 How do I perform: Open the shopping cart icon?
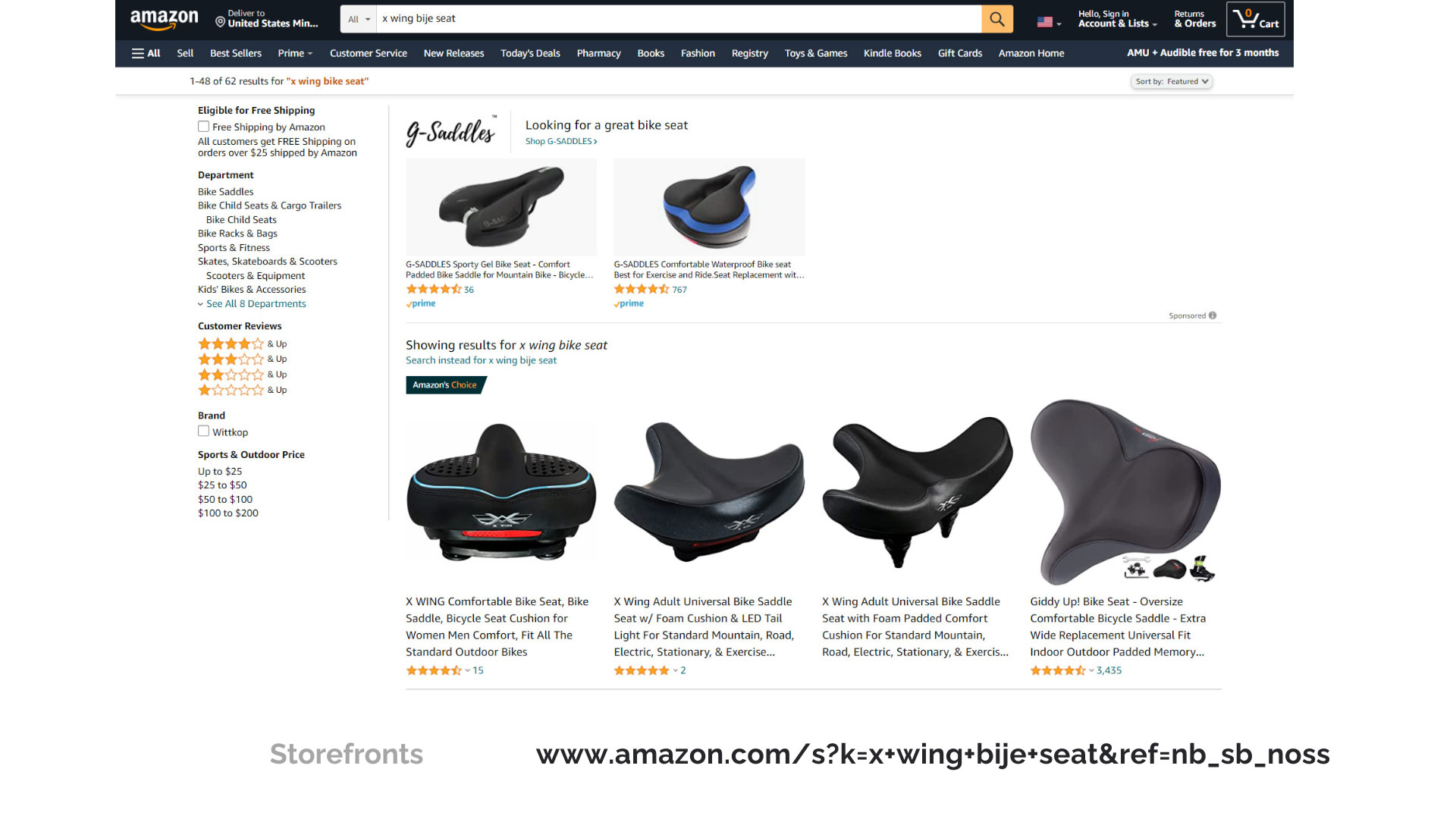[1256, 19]
